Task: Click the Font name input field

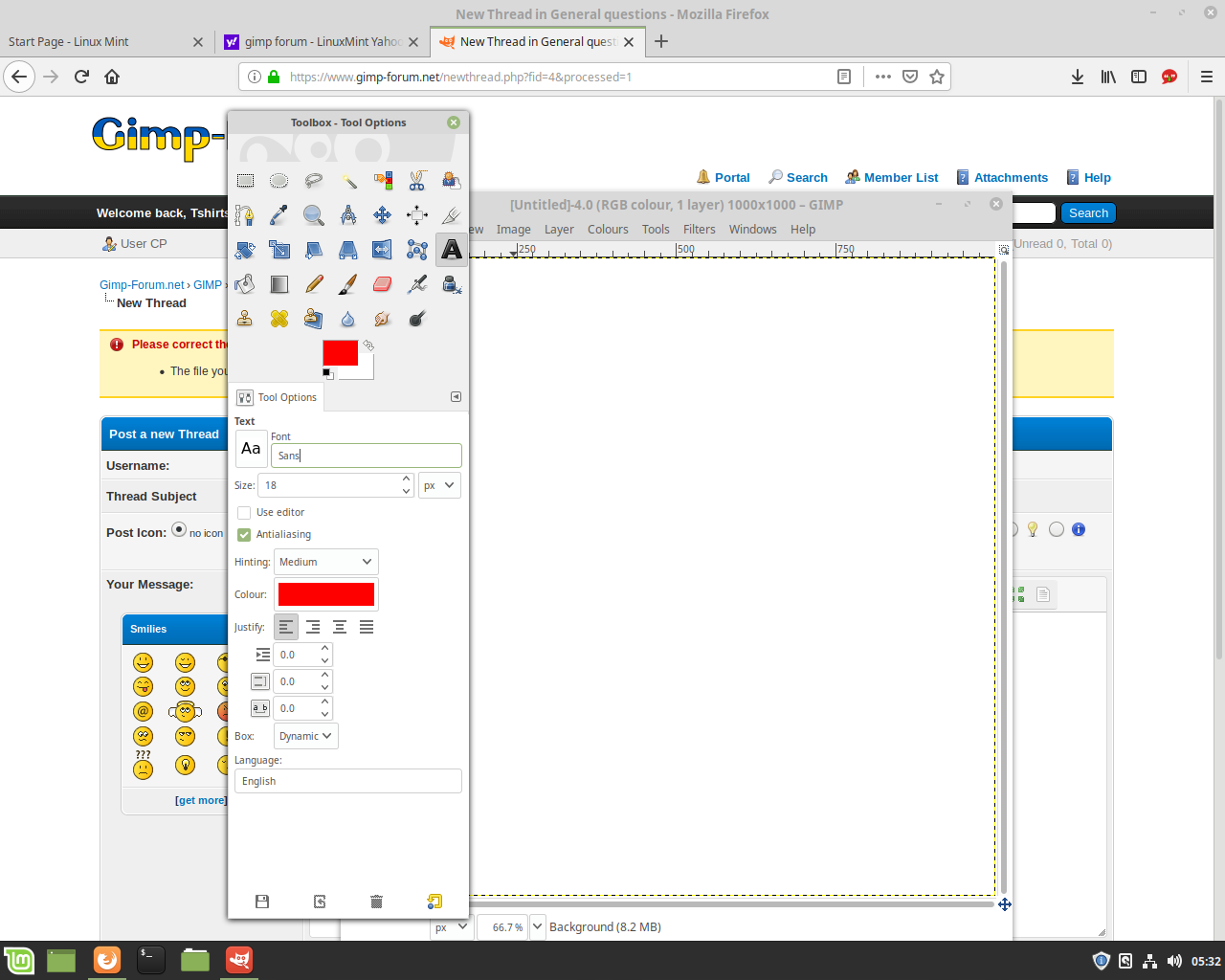Action: pos(366,456)
